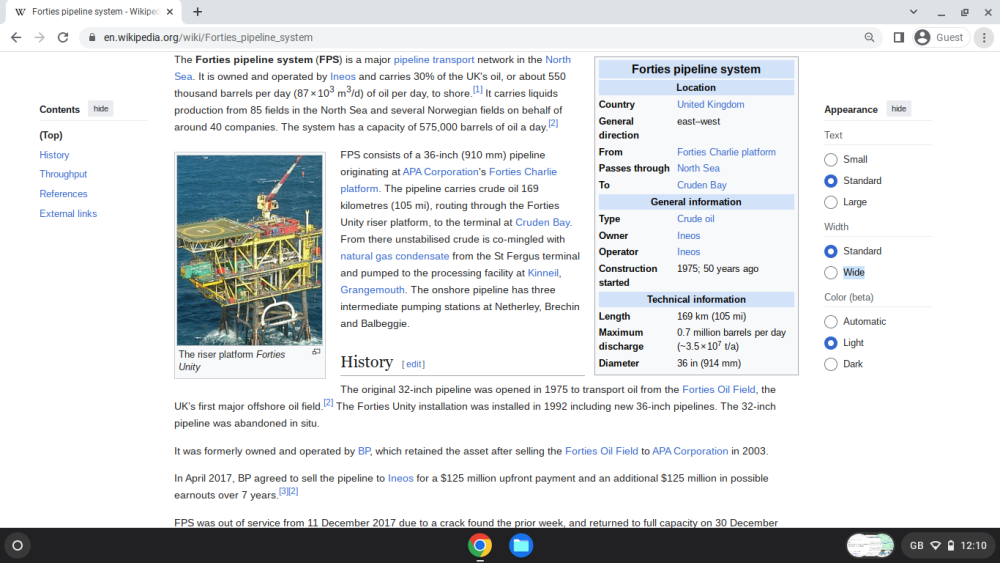The width and height of the screenshot is (1000, 563).
Task: Click '36 in (914 mm)' diameter value
Action: coord(709,363)
